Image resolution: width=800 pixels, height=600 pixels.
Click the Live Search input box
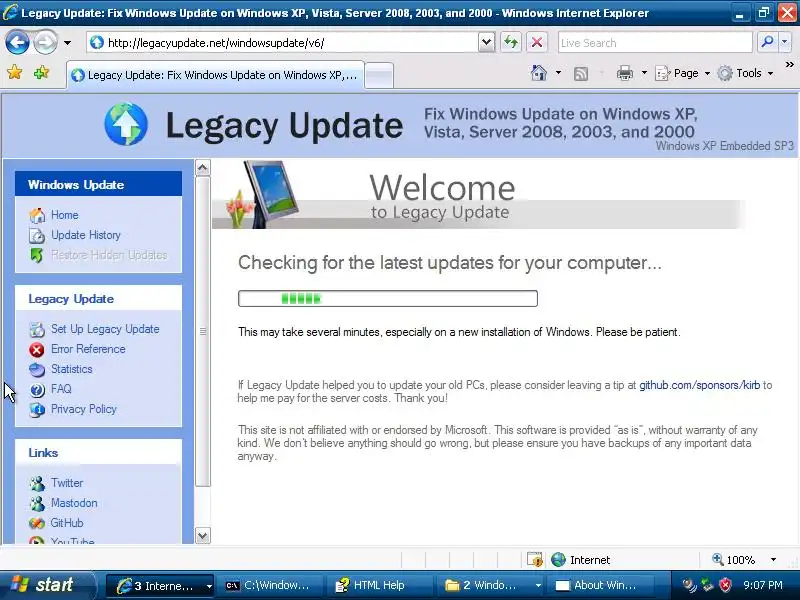655,43
